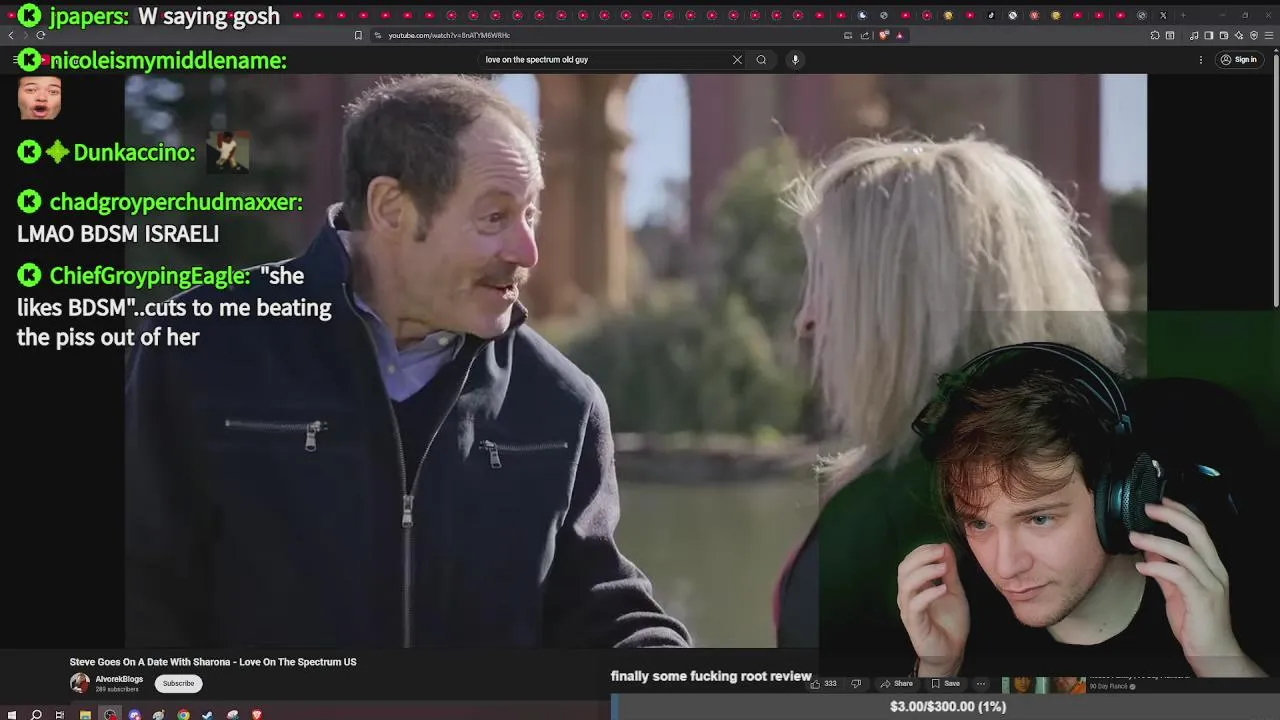
Task: Click the Share button below video
Action: (896, 684)
